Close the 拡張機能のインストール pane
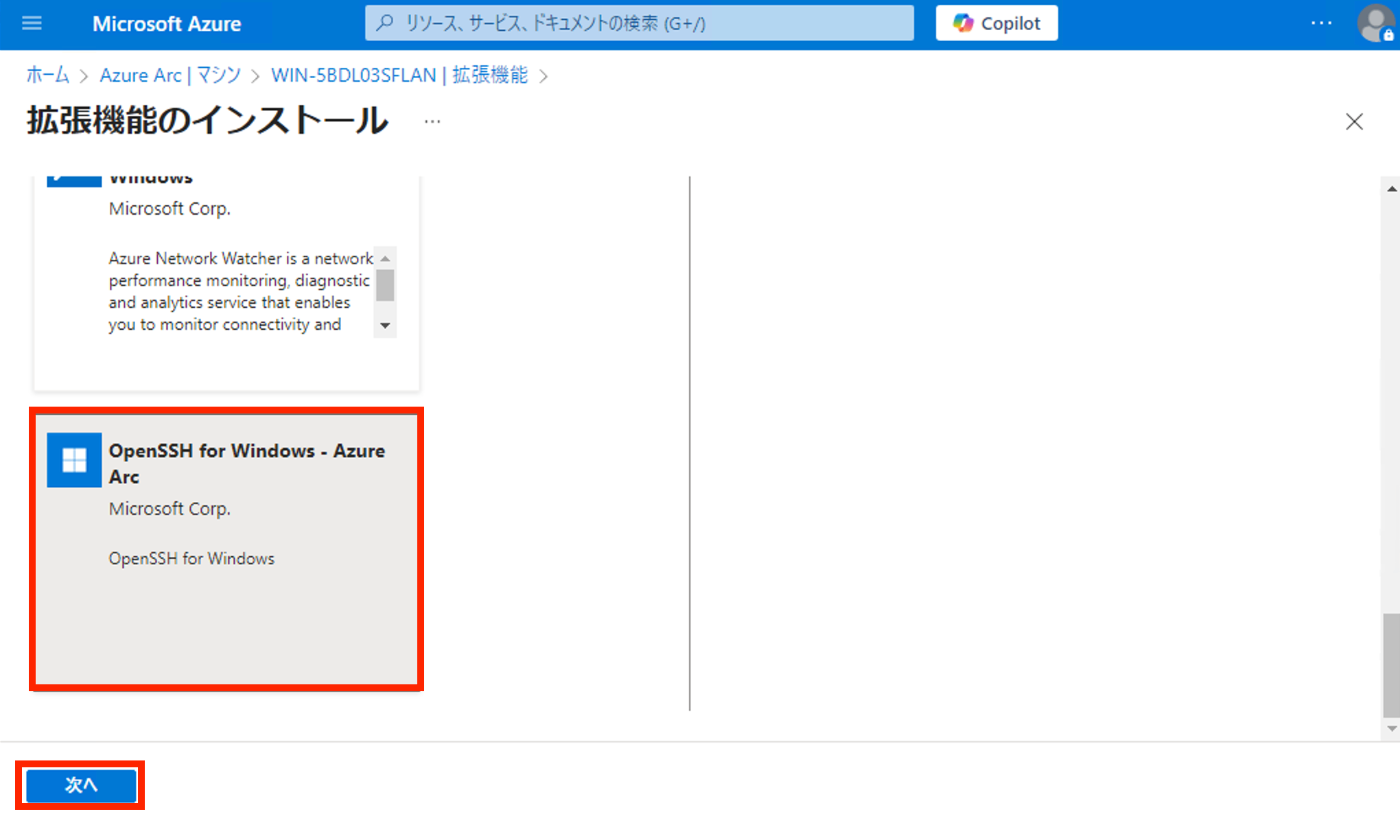The height and width of the screenshot is (816, 1400). coord(1354,122)
